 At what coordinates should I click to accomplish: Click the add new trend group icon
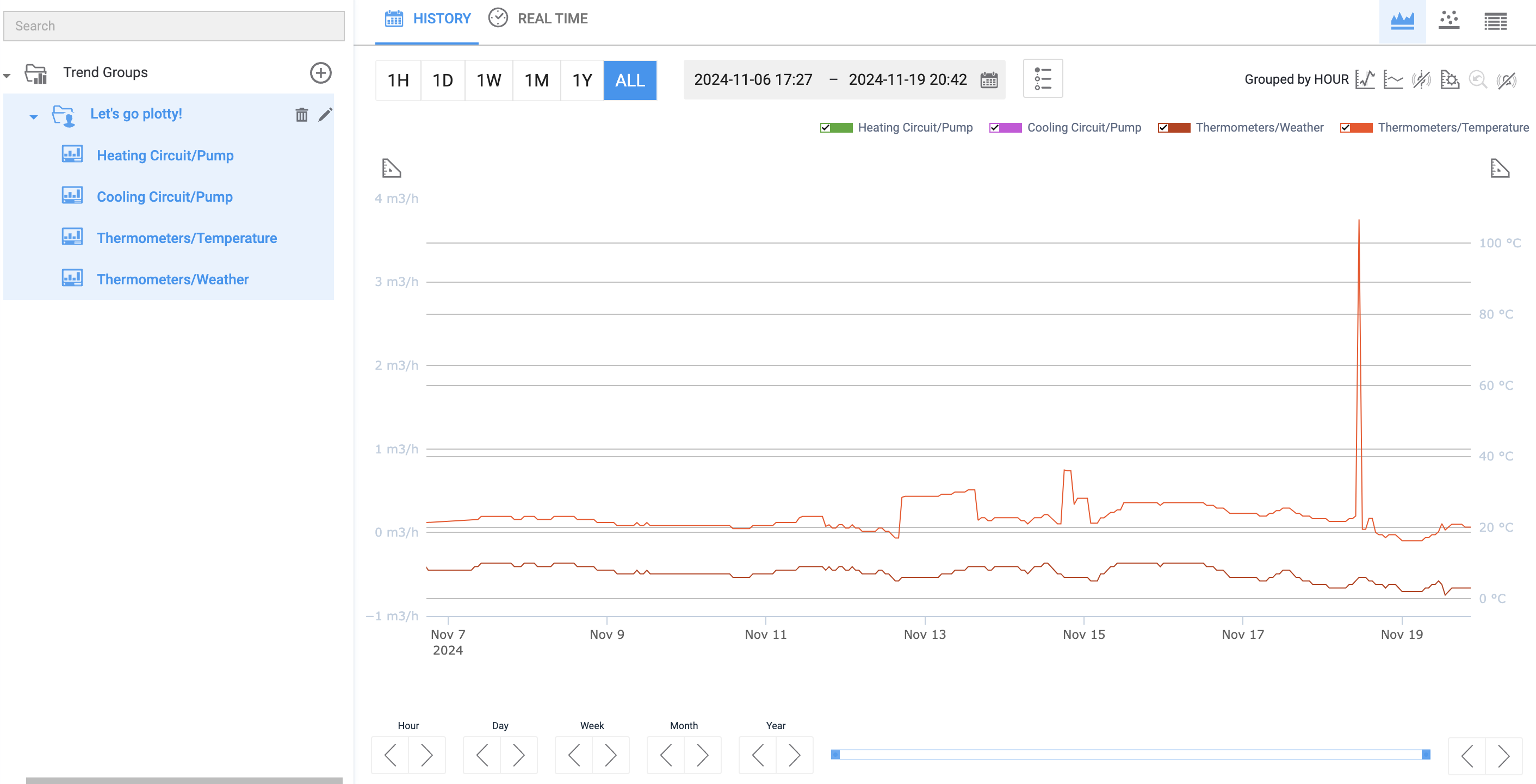pos(322,72)
